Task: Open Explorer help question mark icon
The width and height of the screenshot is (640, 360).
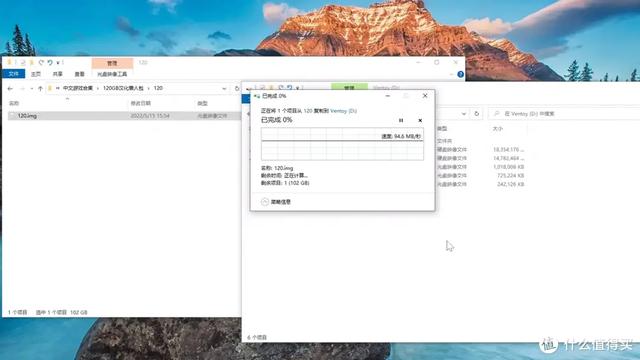Action: point(460,74)
